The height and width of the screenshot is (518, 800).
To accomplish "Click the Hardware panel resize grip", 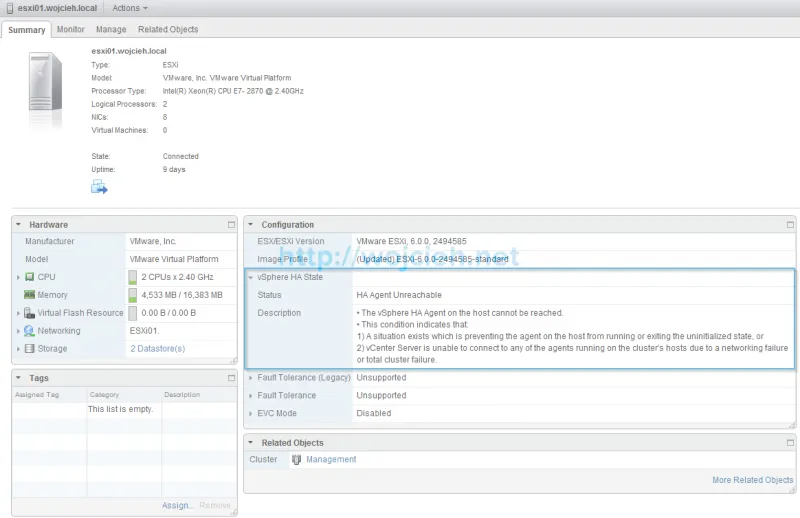I will click(x=234, y=361).
